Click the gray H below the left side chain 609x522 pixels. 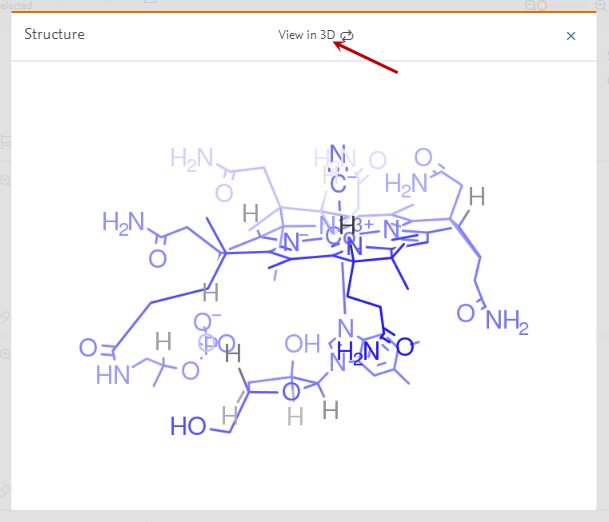tap(210, 293)
